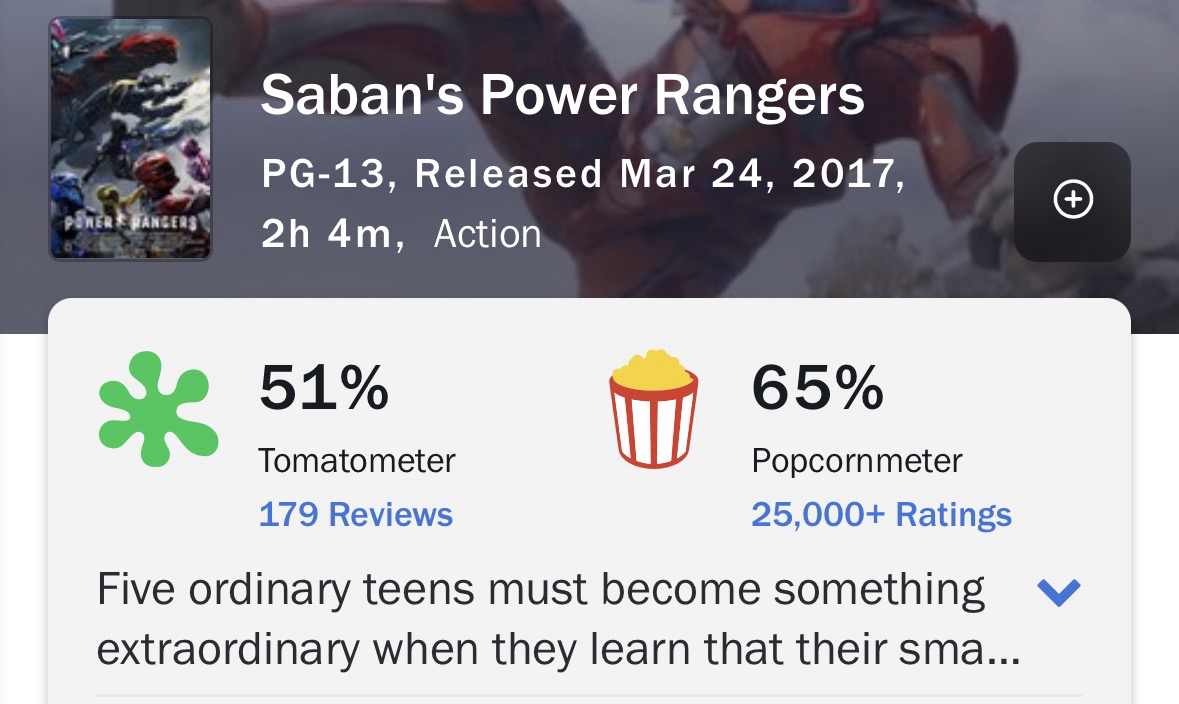Open the 179 Reviews link

tap(355, 514)
